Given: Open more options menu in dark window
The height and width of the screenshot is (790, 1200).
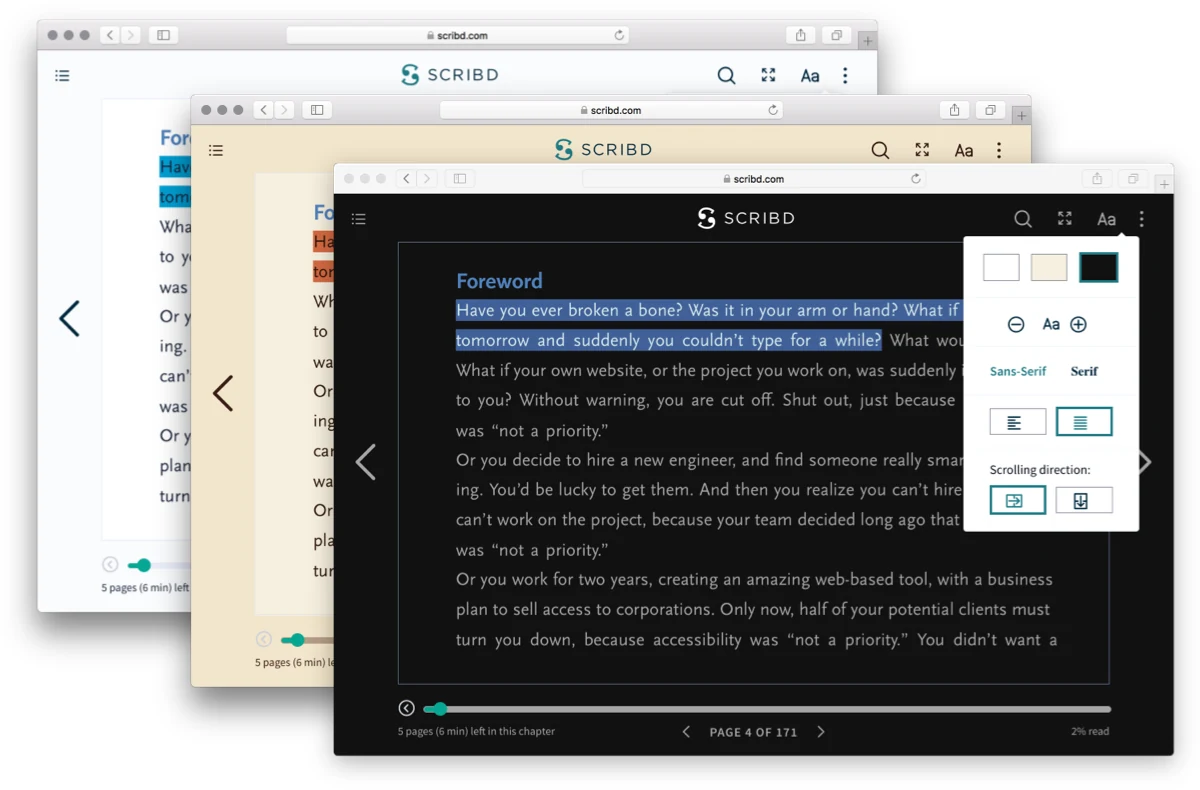Looking at the screenshot, I should (x=1141, y=219).
